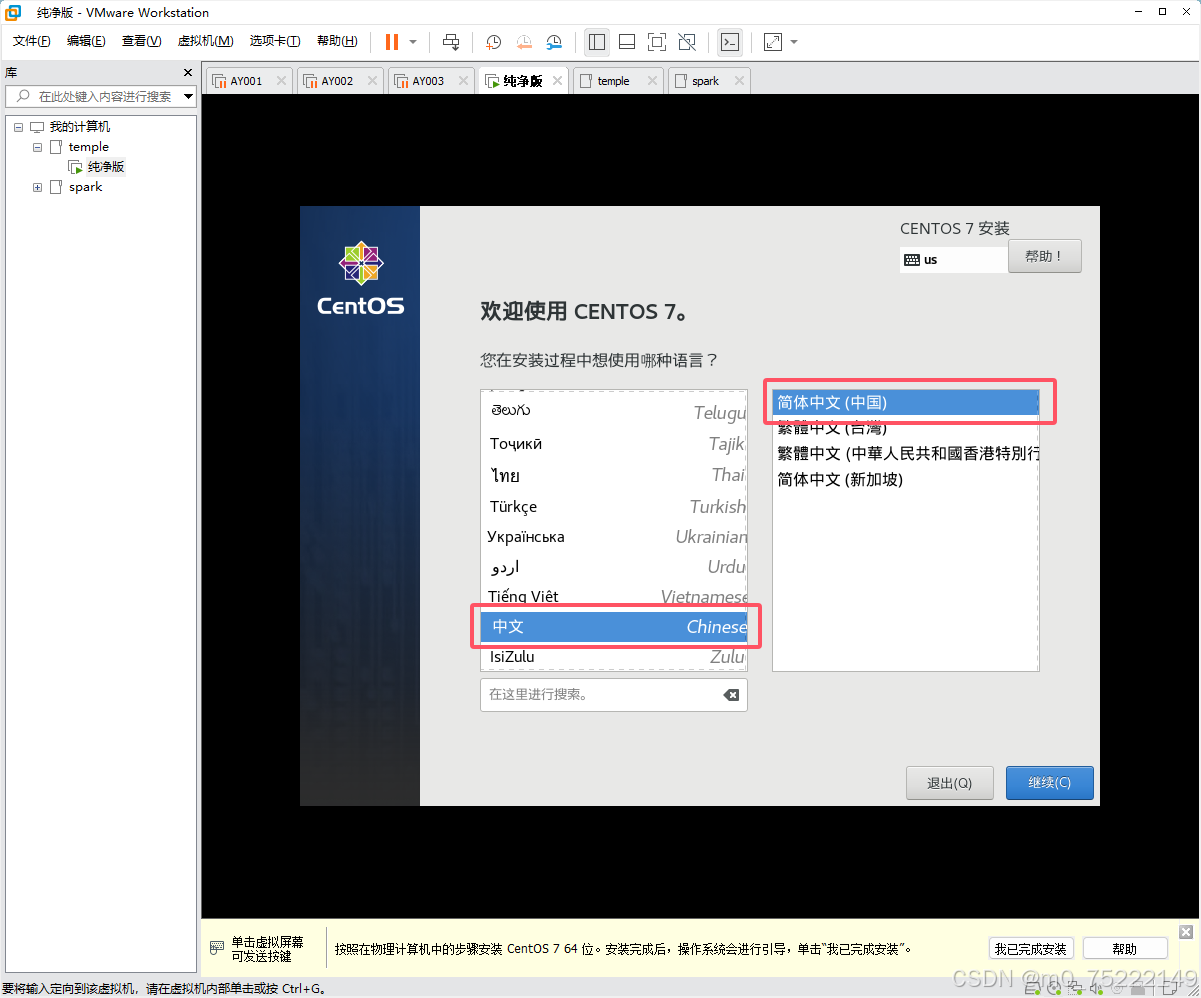
Task: Collapse the temple folder in the library
Action: click(38, 147)
